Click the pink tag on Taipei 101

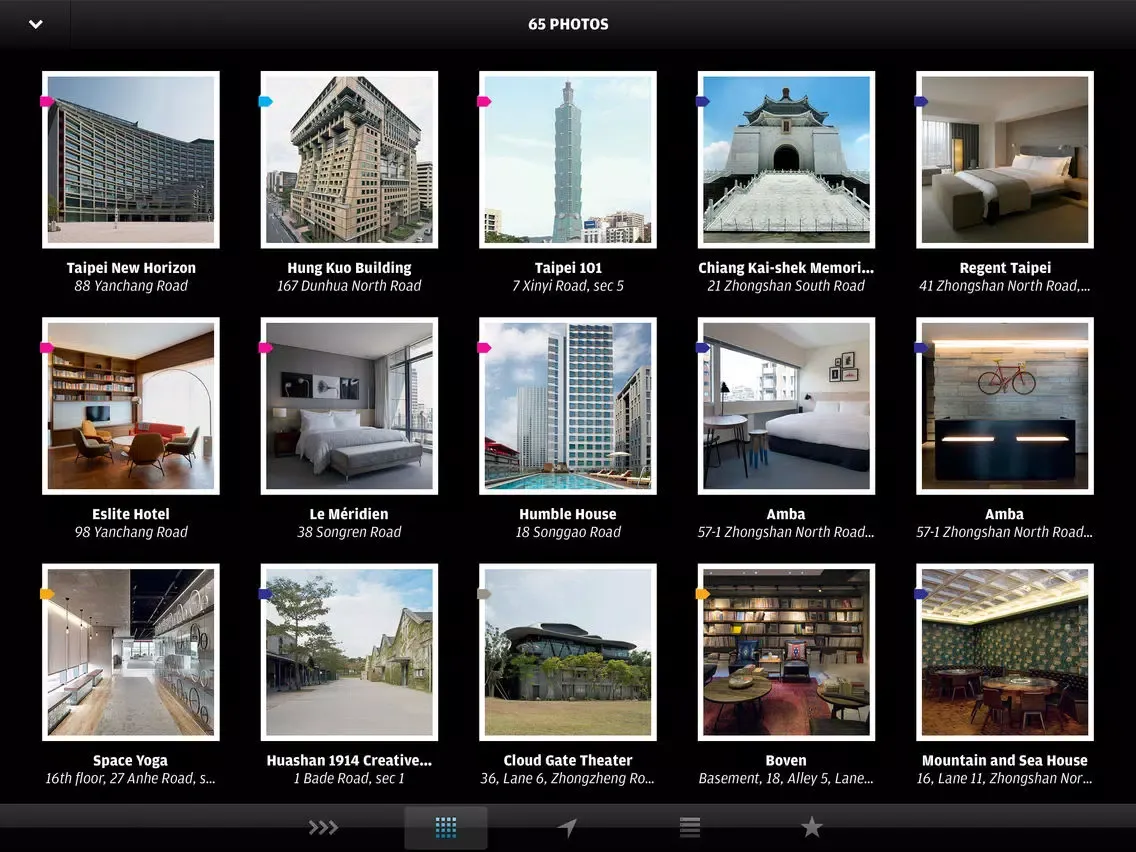pos(485,101)
